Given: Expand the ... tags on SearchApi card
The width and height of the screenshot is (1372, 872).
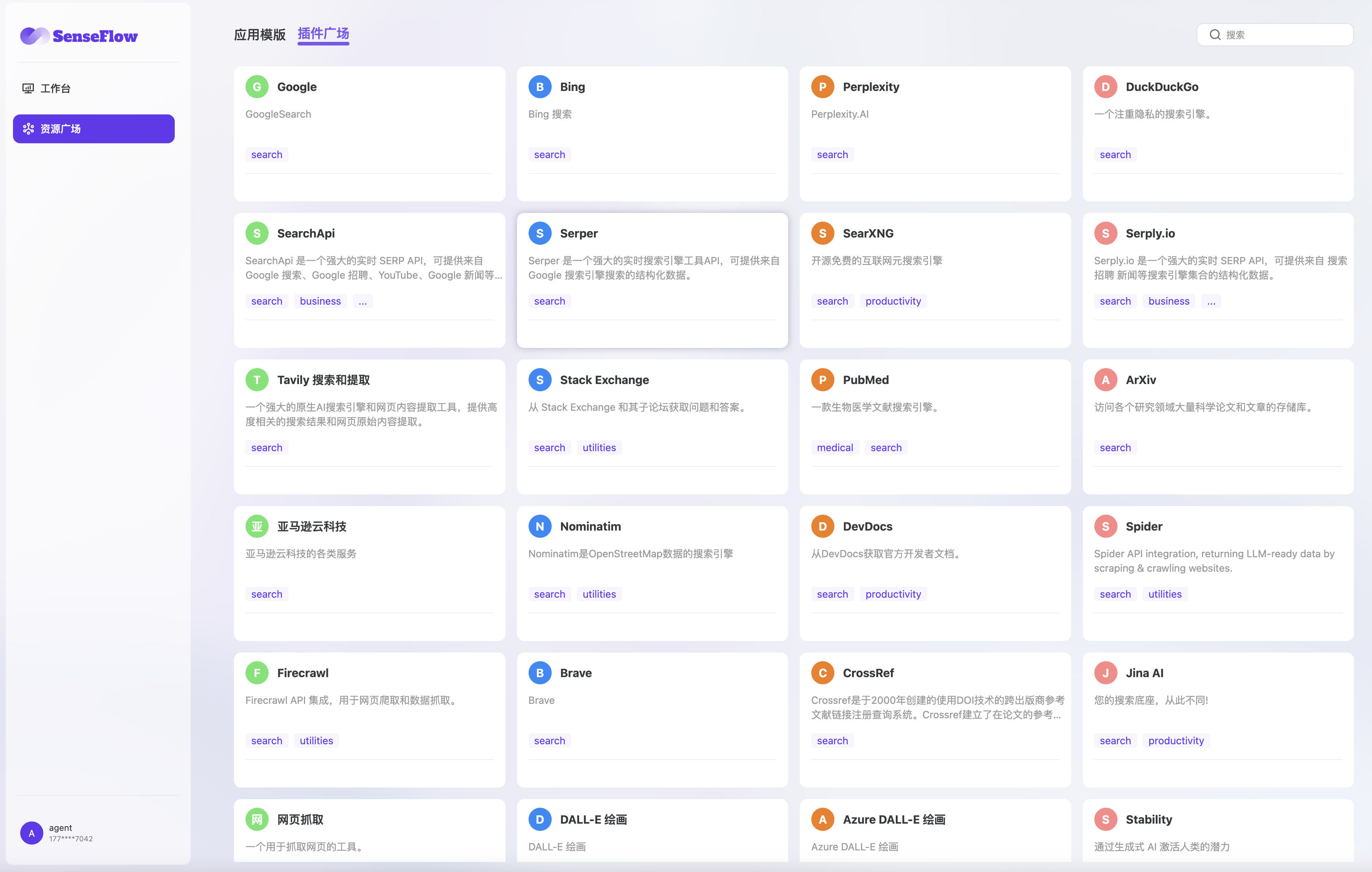Looking at the screenshot, I should click(x=362, y=301).
